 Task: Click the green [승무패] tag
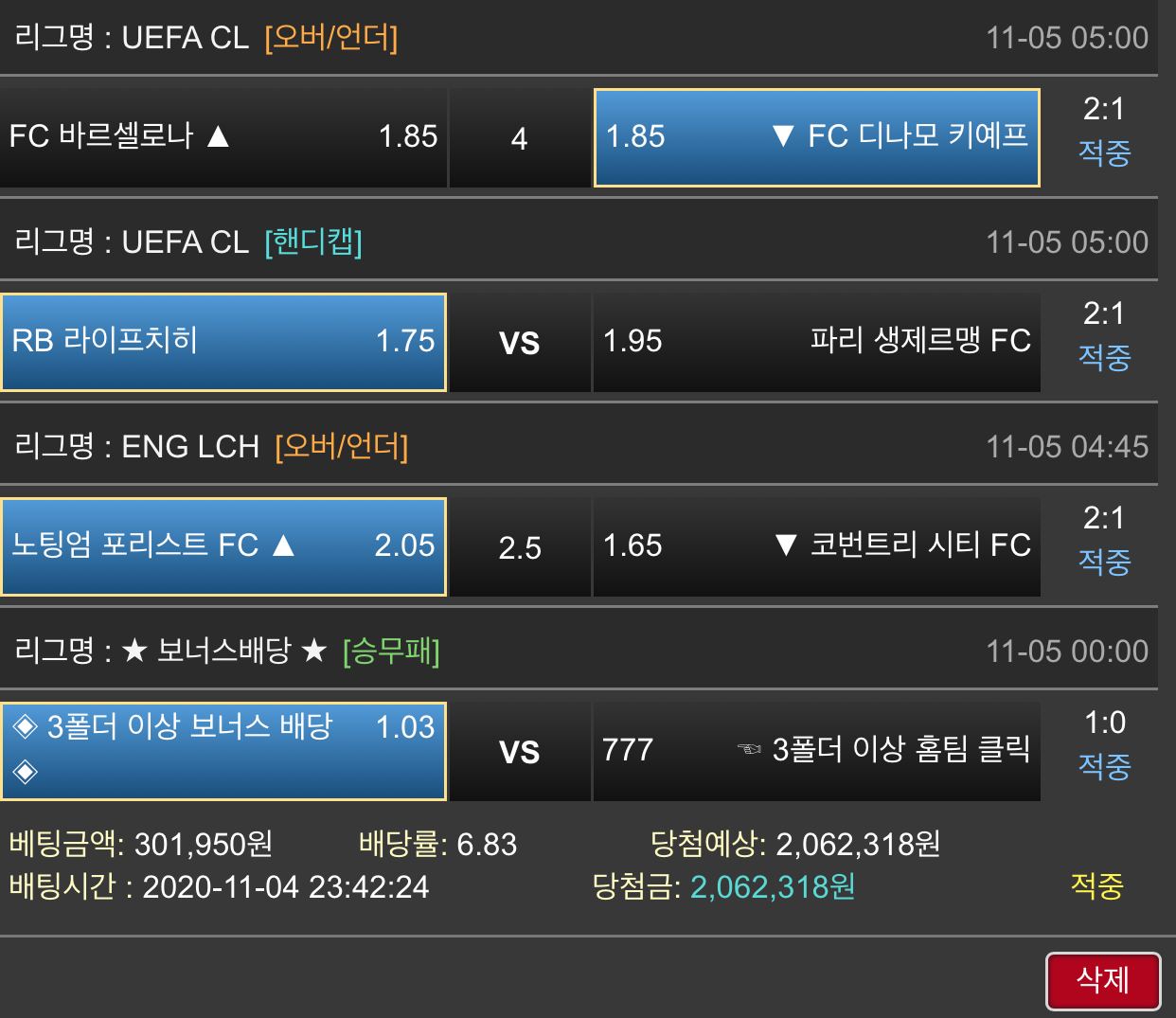point(391,652)
